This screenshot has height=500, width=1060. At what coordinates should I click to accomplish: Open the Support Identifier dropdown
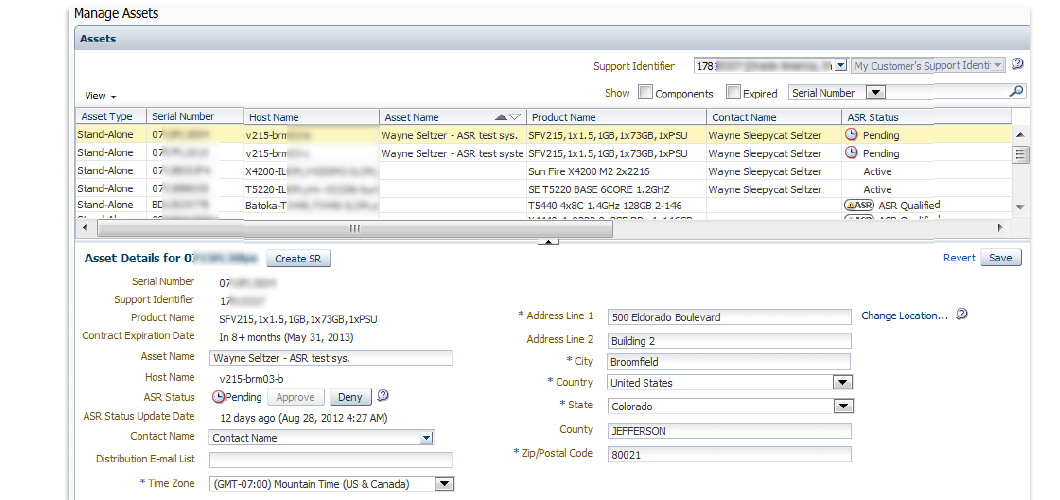tap(840, 65)
